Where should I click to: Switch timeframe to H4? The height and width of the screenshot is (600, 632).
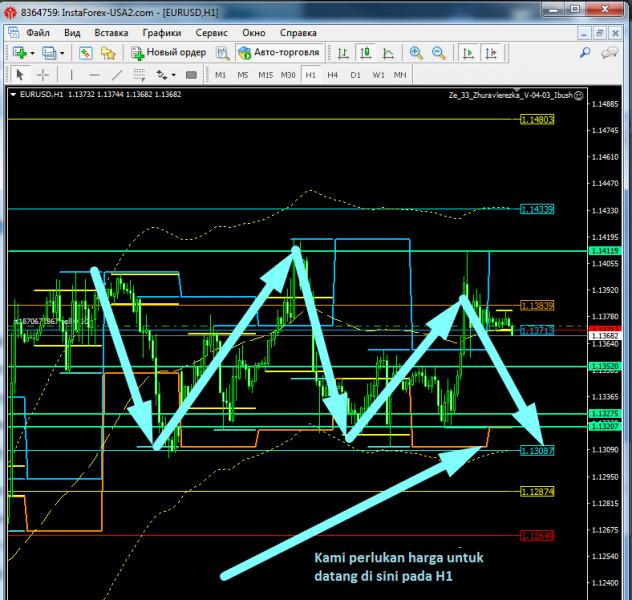pos(333,75)
